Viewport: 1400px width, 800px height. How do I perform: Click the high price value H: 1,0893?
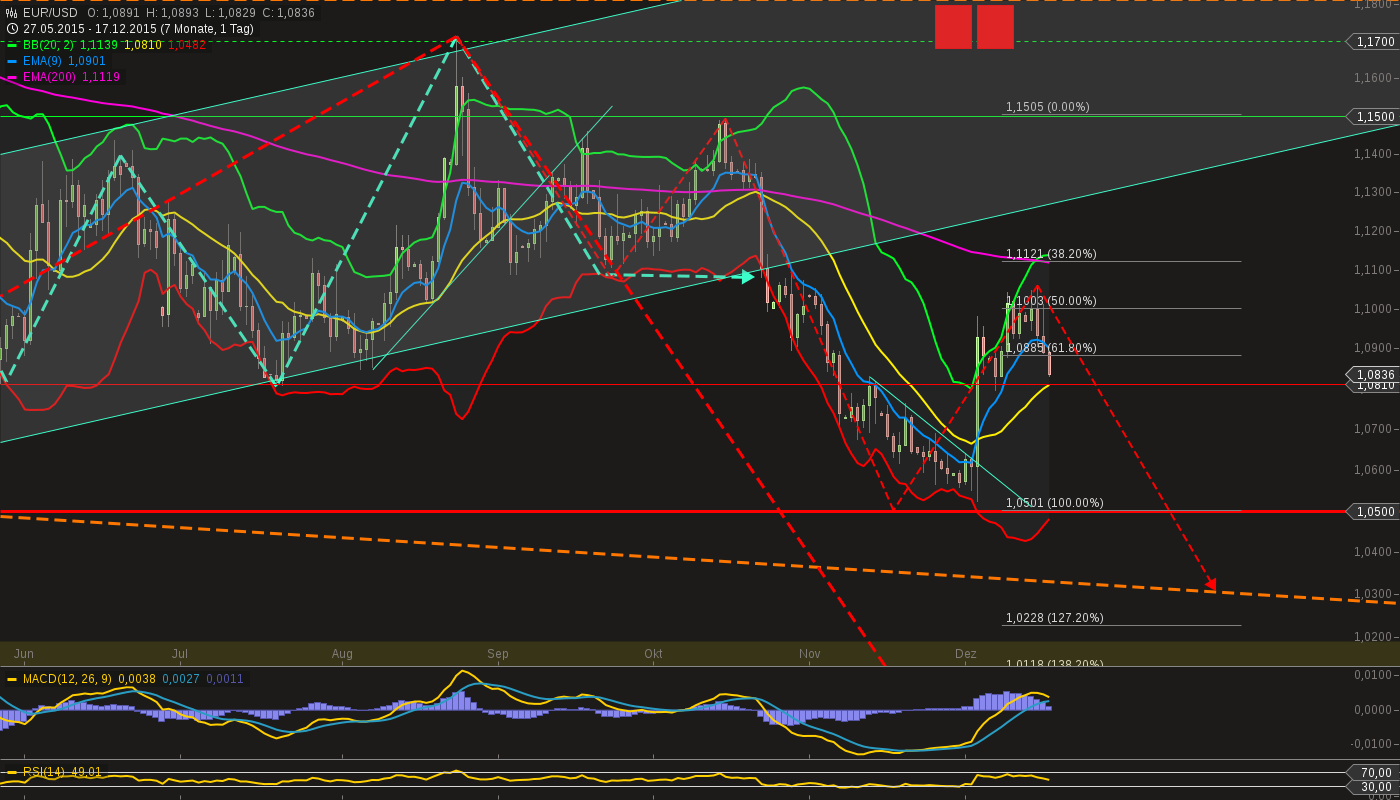172,13
